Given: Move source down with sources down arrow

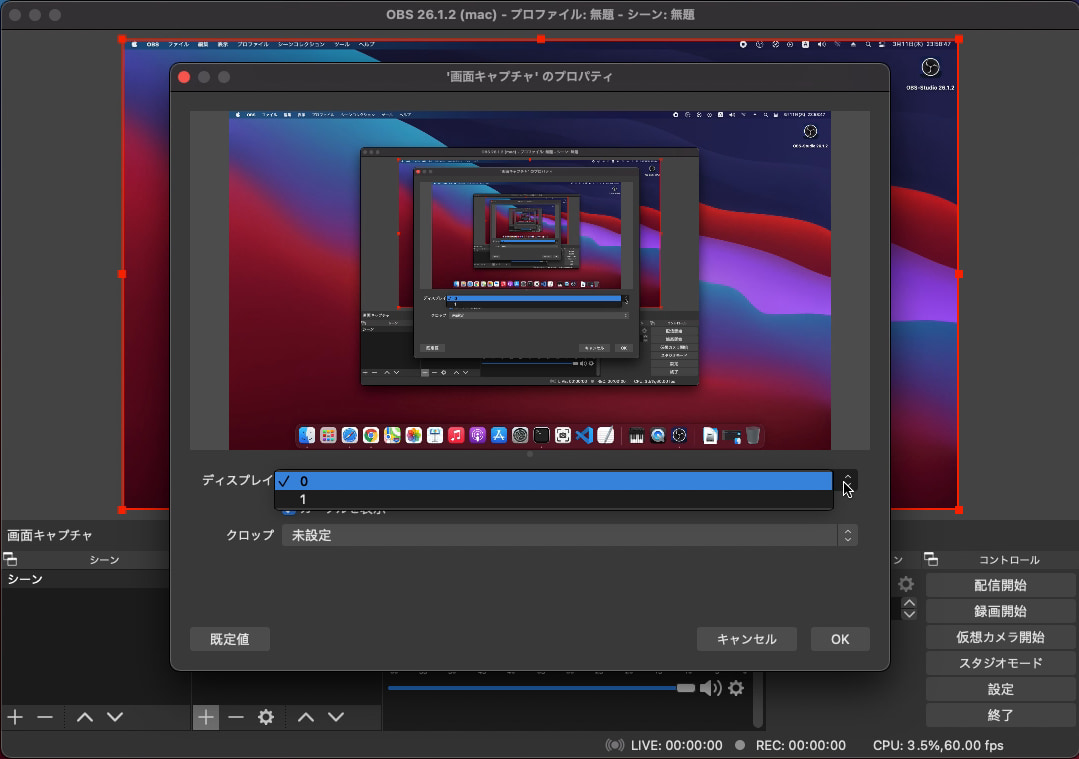Looking at the screenshot, I should click(x=336, y=717).
